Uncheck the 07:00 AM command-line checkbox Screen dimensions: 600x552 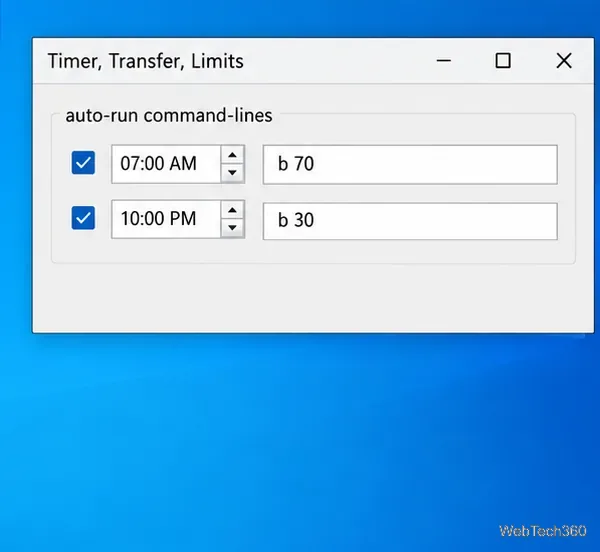[x=83, y=163]
